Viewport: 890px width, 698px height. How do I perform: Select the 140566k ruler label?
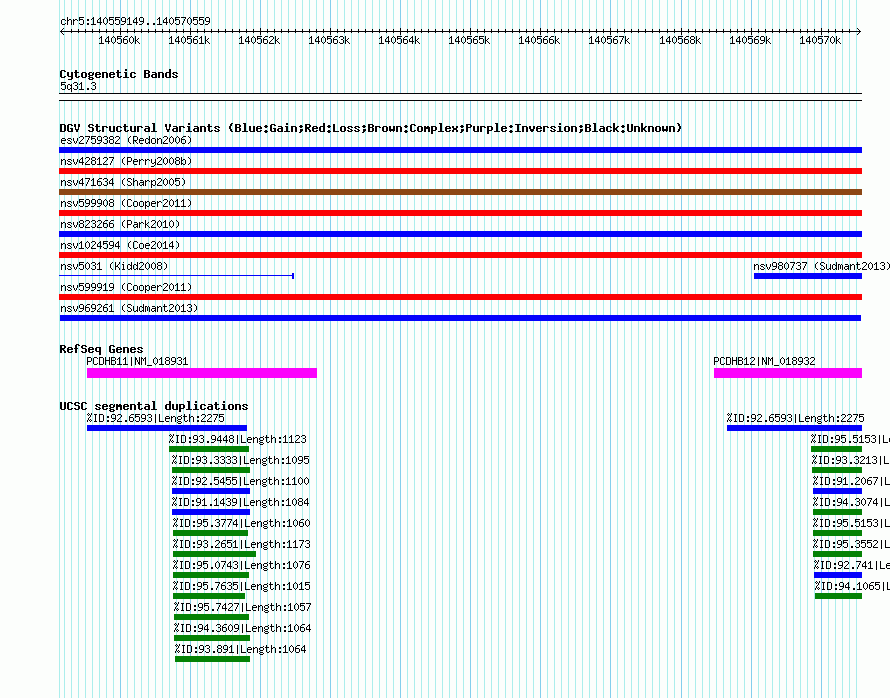(x=539, y=40)
